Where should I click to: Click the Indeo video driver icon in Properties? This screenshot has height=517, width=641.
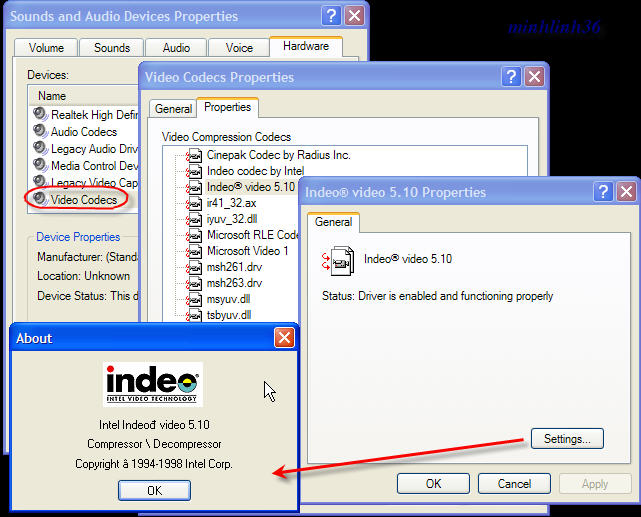pos(338,261)
